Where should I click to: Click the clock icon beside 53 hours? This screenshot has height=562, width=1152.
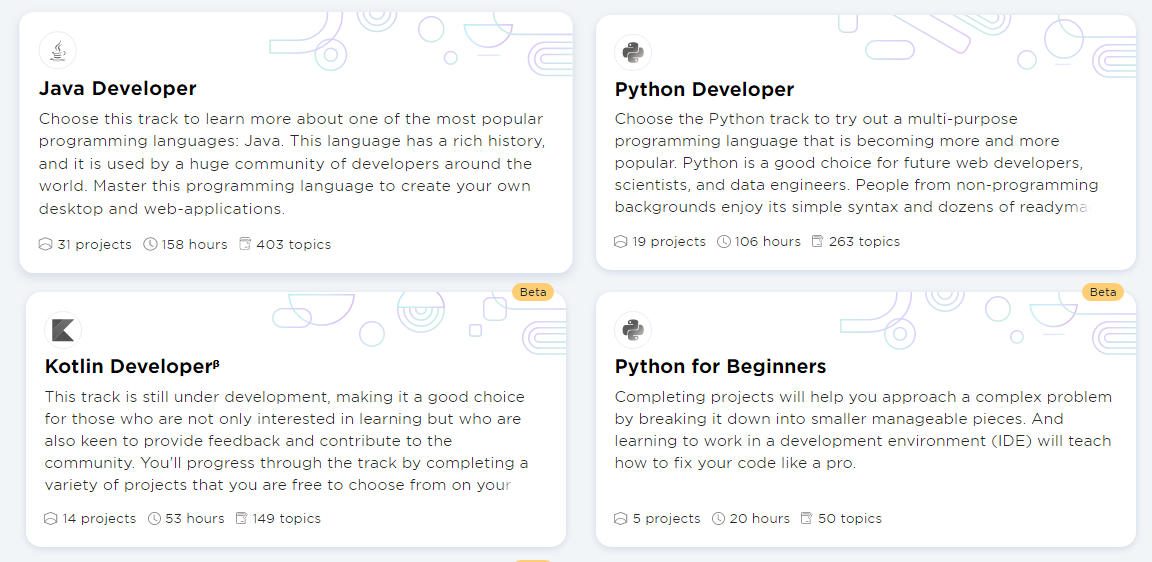coord(154,519)
